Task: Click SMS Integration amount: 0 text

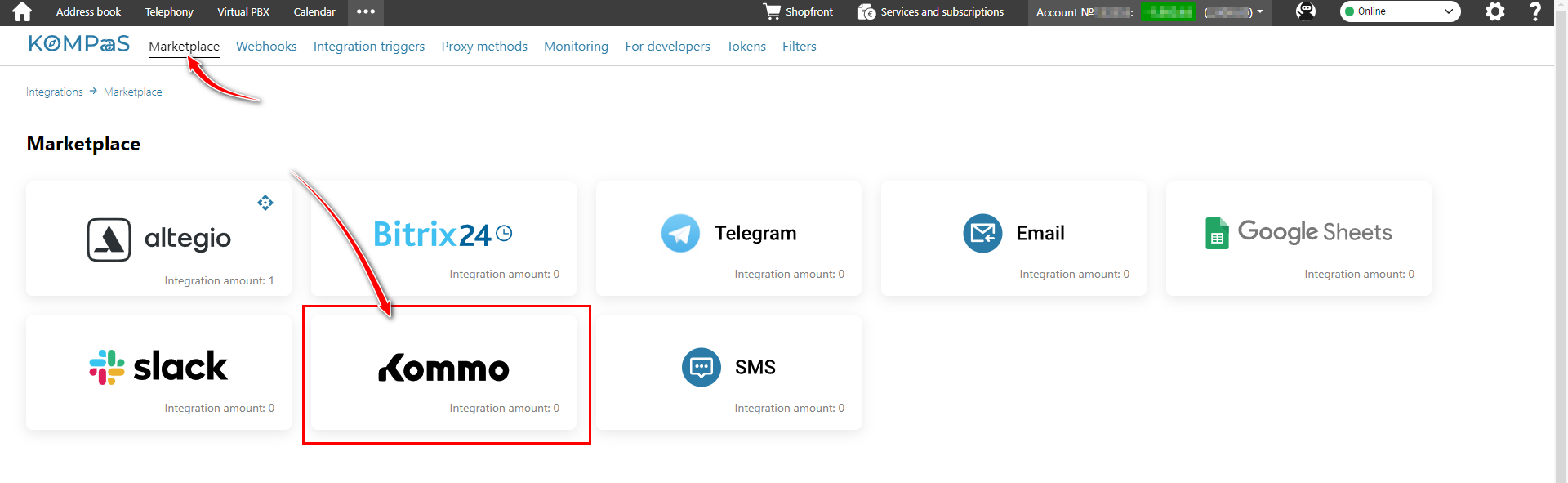Action: point(790,408)
